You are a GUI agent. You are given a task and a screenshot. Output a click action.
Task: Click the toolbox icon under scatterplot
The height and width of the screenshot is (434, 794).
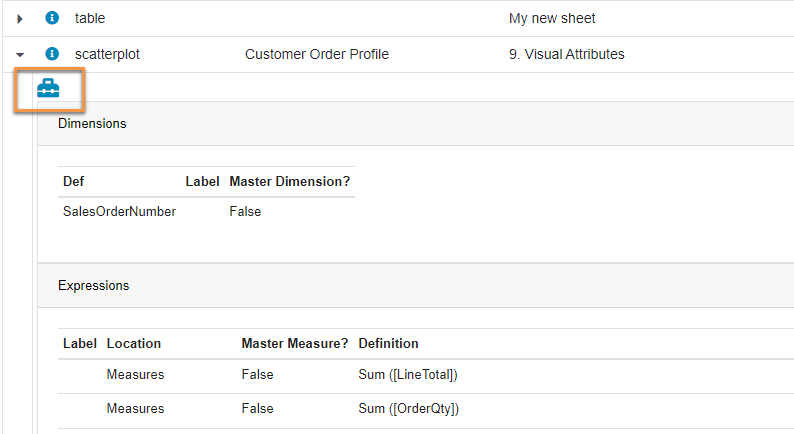(x=48, y=89)
